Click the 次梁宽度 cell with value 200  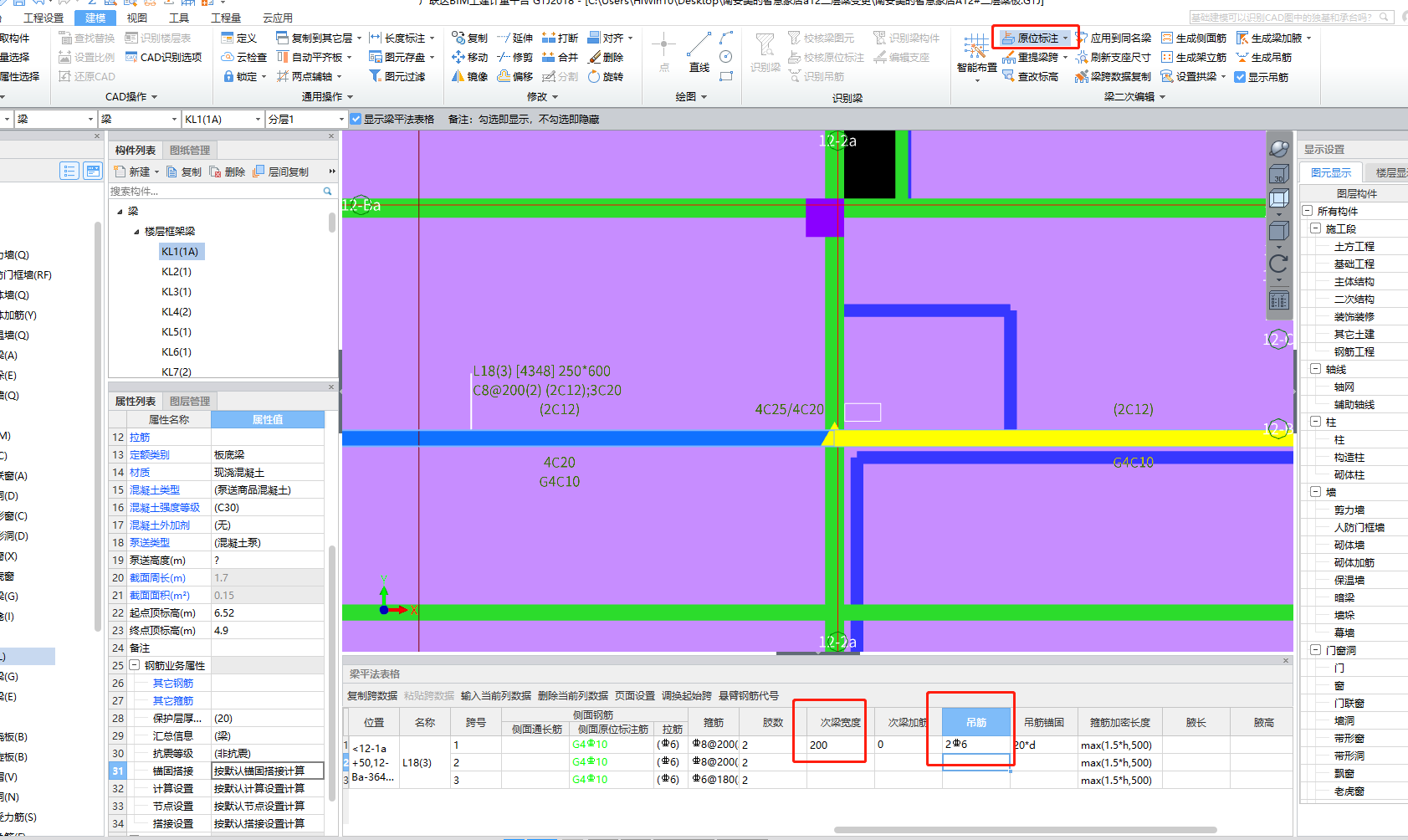pyautogui.click(x=840, y=745)
